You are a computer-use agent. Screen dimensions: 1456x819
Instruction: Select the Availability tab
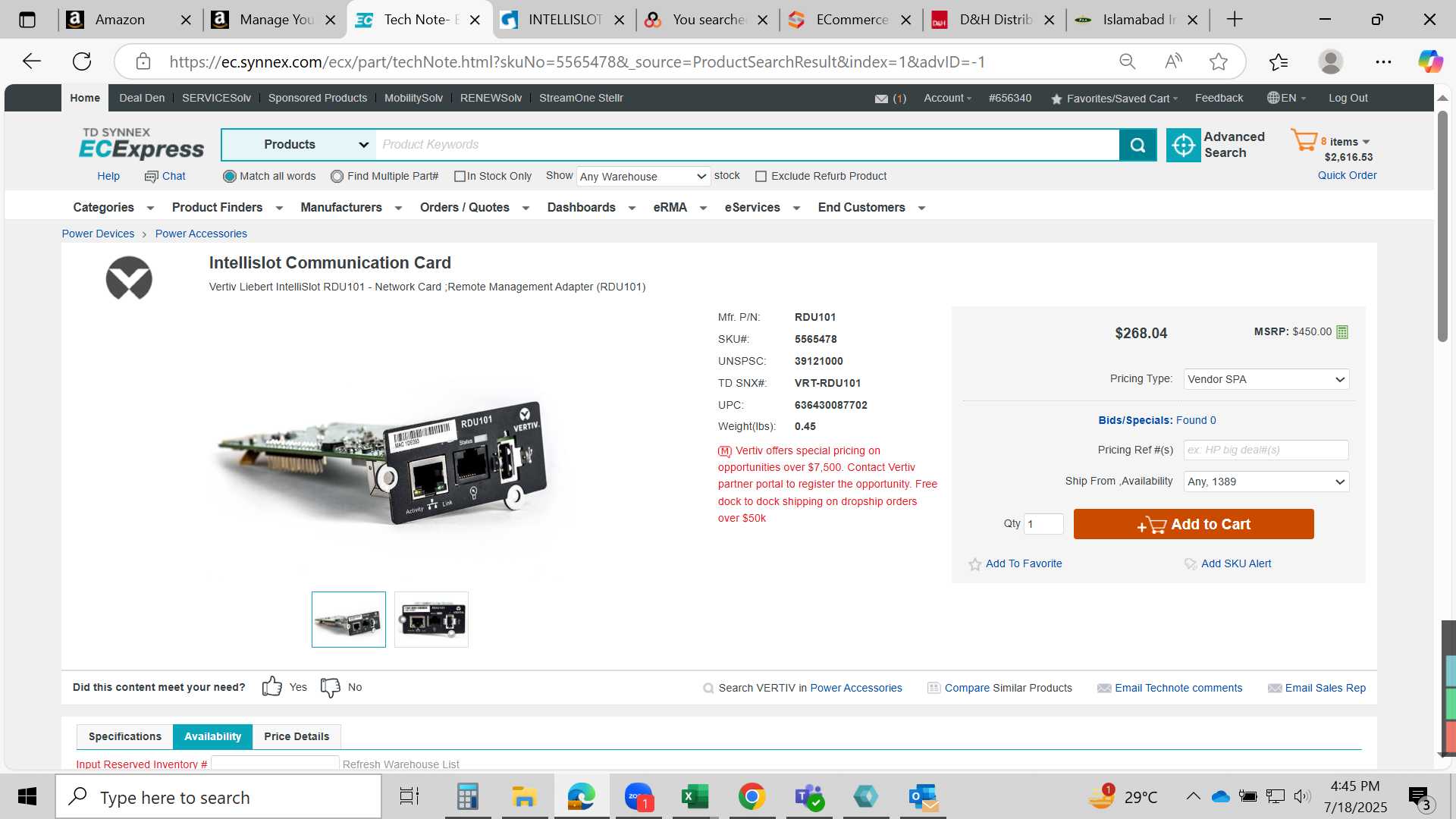212,736
